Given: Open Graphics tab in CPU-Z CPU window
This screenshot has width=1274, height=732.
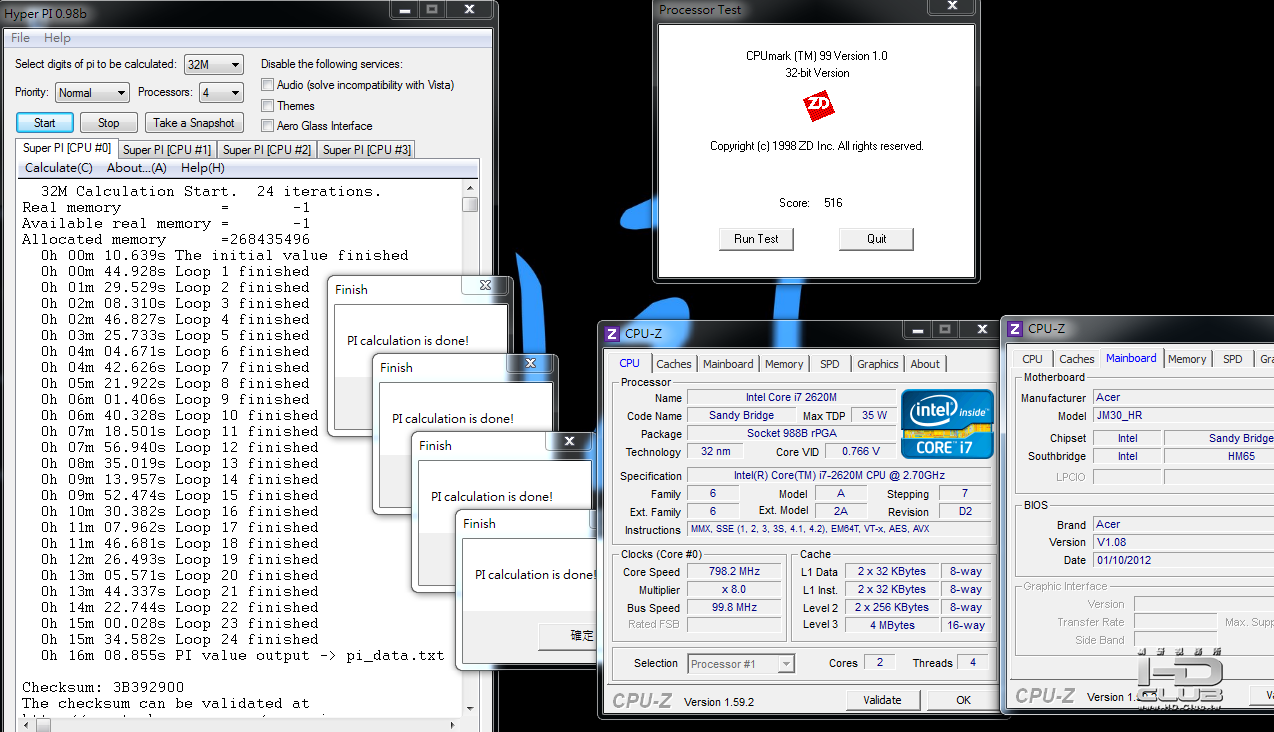Looking at the screenshot, I should click(x=878, y=364).
